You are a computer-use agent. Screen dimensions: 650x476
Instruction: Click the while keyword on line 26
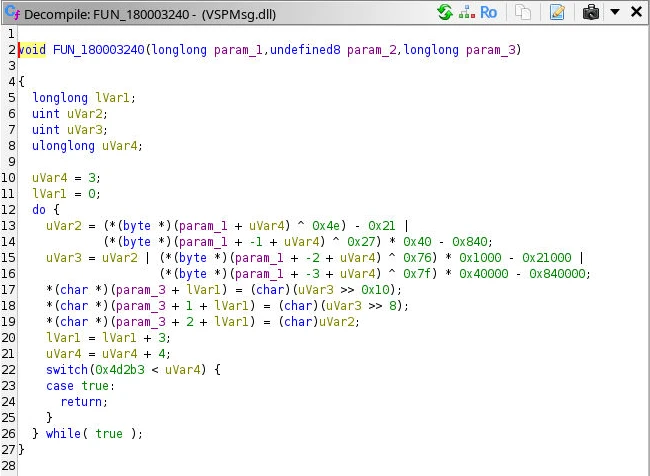point(63,434)
